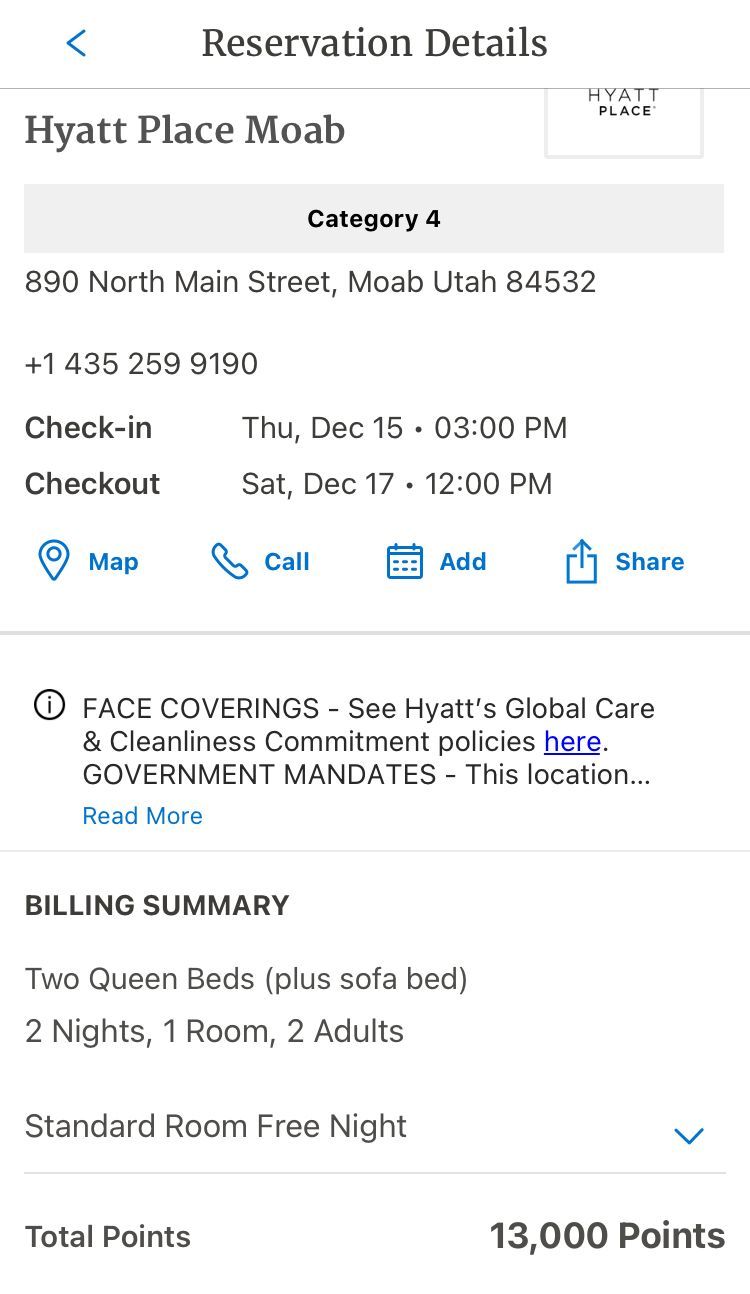Choose the Share label
Viewport: 750px width, 1294px height.
pyautogui.click(x=650, y=561)
